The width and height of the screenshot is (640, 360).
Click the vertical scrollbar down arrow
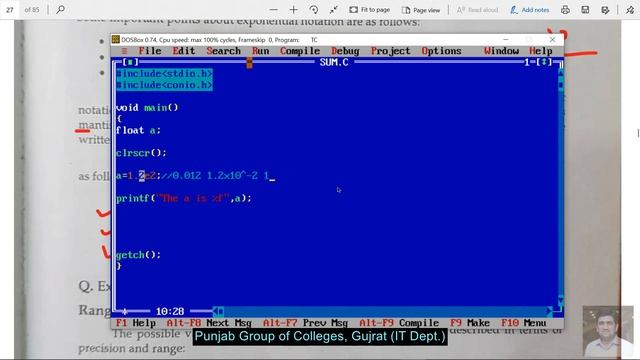point(561,300)
